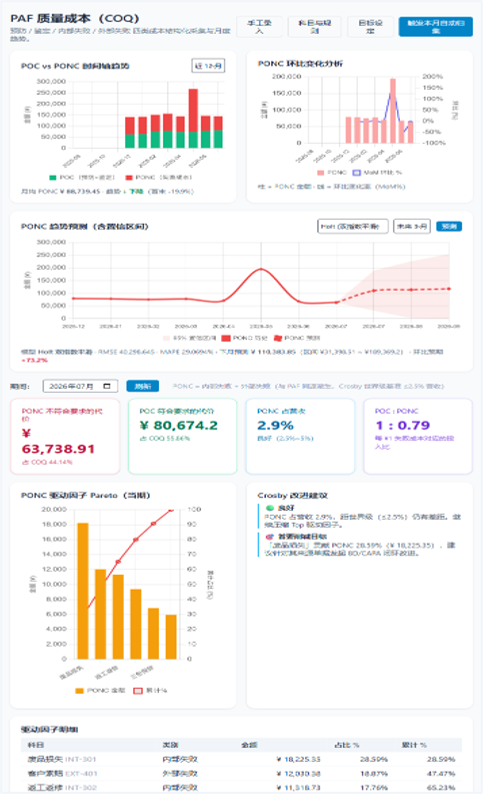
Task: Click the 类别 column header in the table
Action: 170,745
